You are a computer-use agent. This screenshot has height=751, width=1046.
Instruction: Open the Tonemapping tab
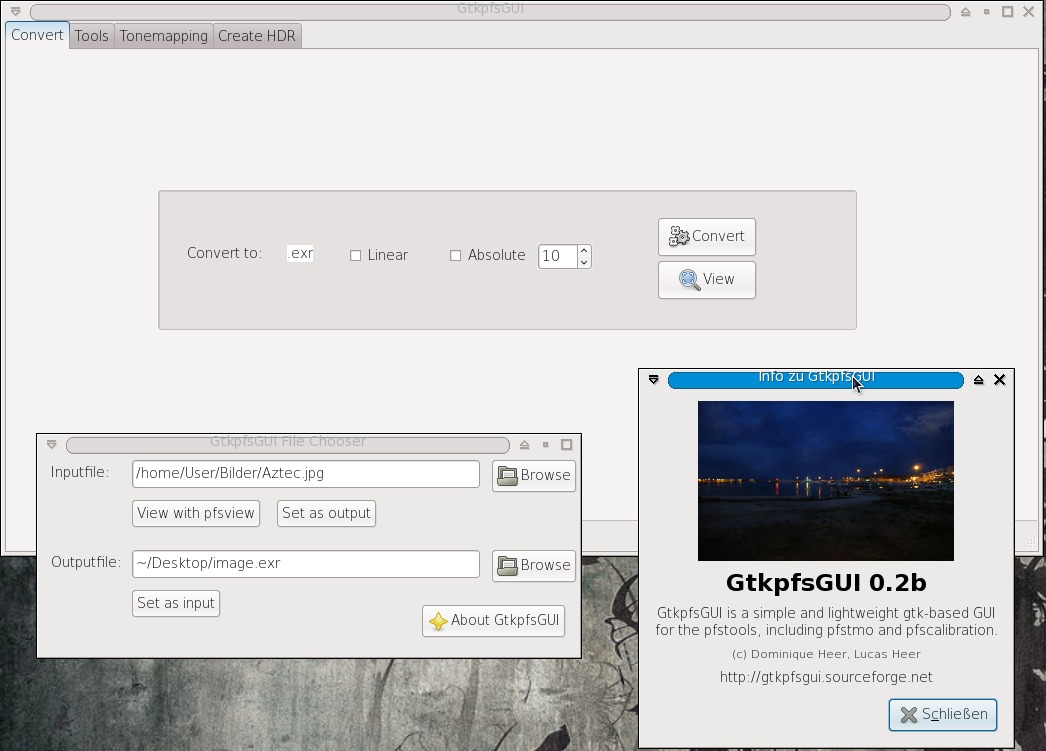(x=163, y=36)
